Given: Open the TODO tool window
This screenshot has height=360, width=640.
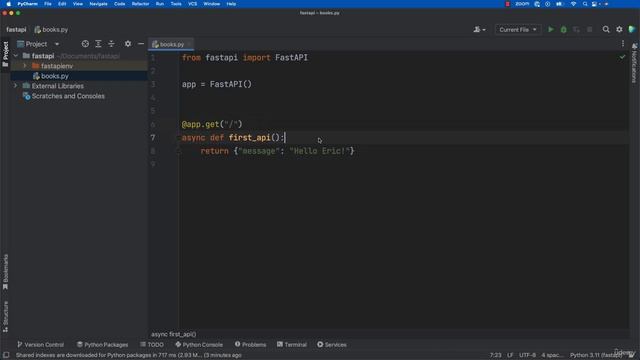Looking at the screenshot, I should tap(152, 344).
